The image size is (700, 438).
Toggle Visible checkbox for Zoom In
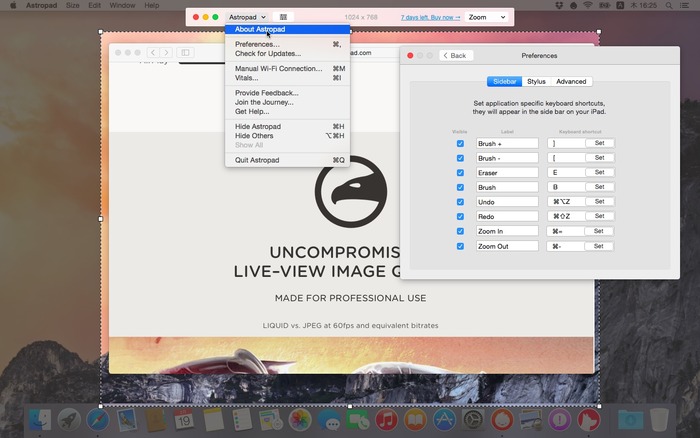coord(460,231)
